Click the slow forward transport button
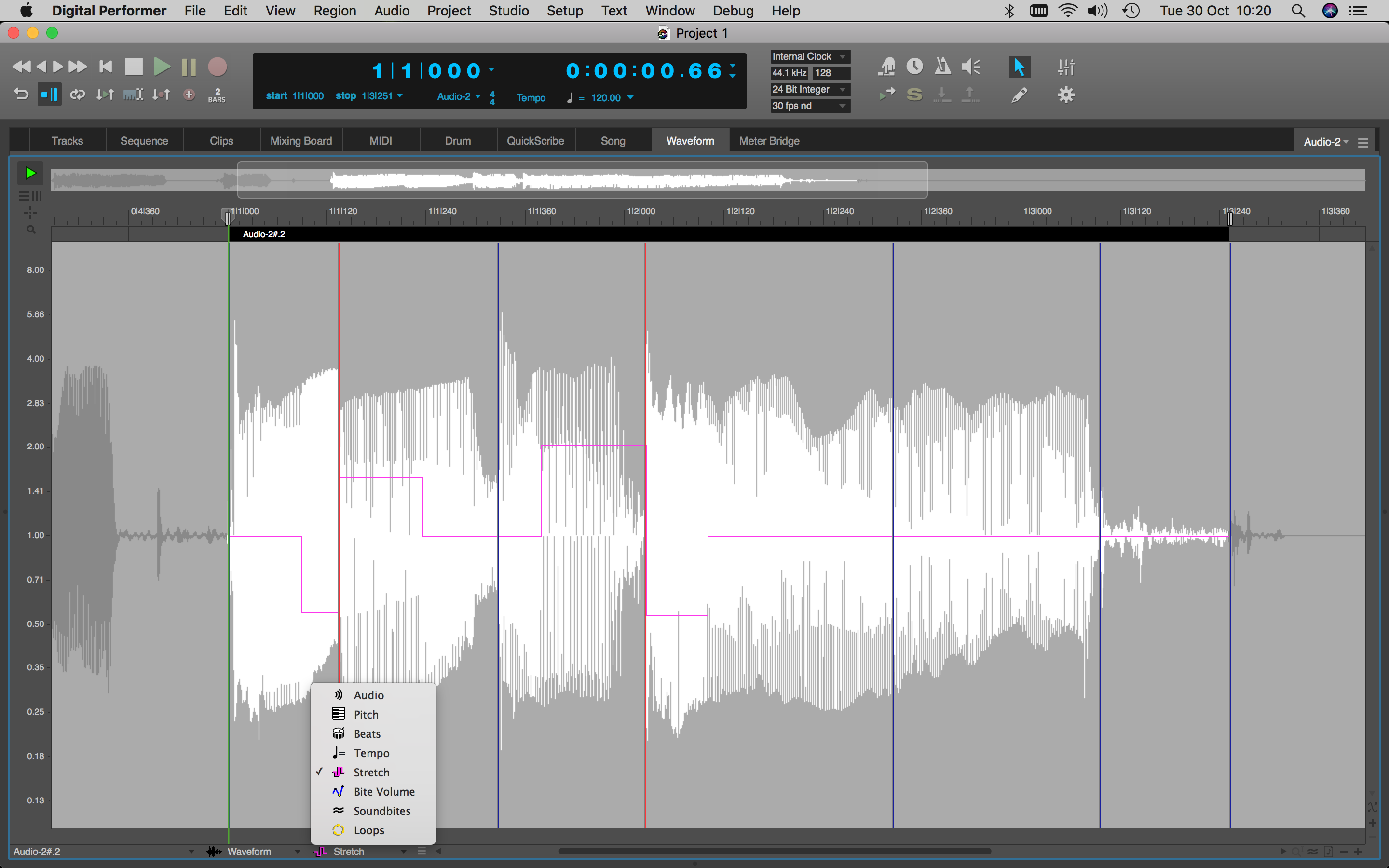Screen dimensions: 1389x868 pyautogui.click(x=57, y=67)
